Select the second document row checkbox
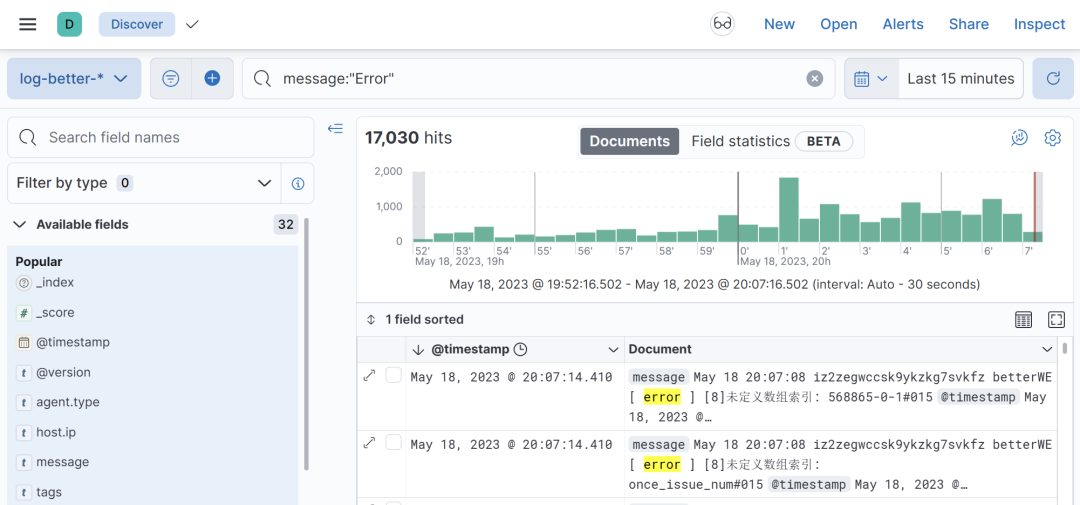Image resolution: width=1080 pixels, height=505 pixels. tap(394, 442)
